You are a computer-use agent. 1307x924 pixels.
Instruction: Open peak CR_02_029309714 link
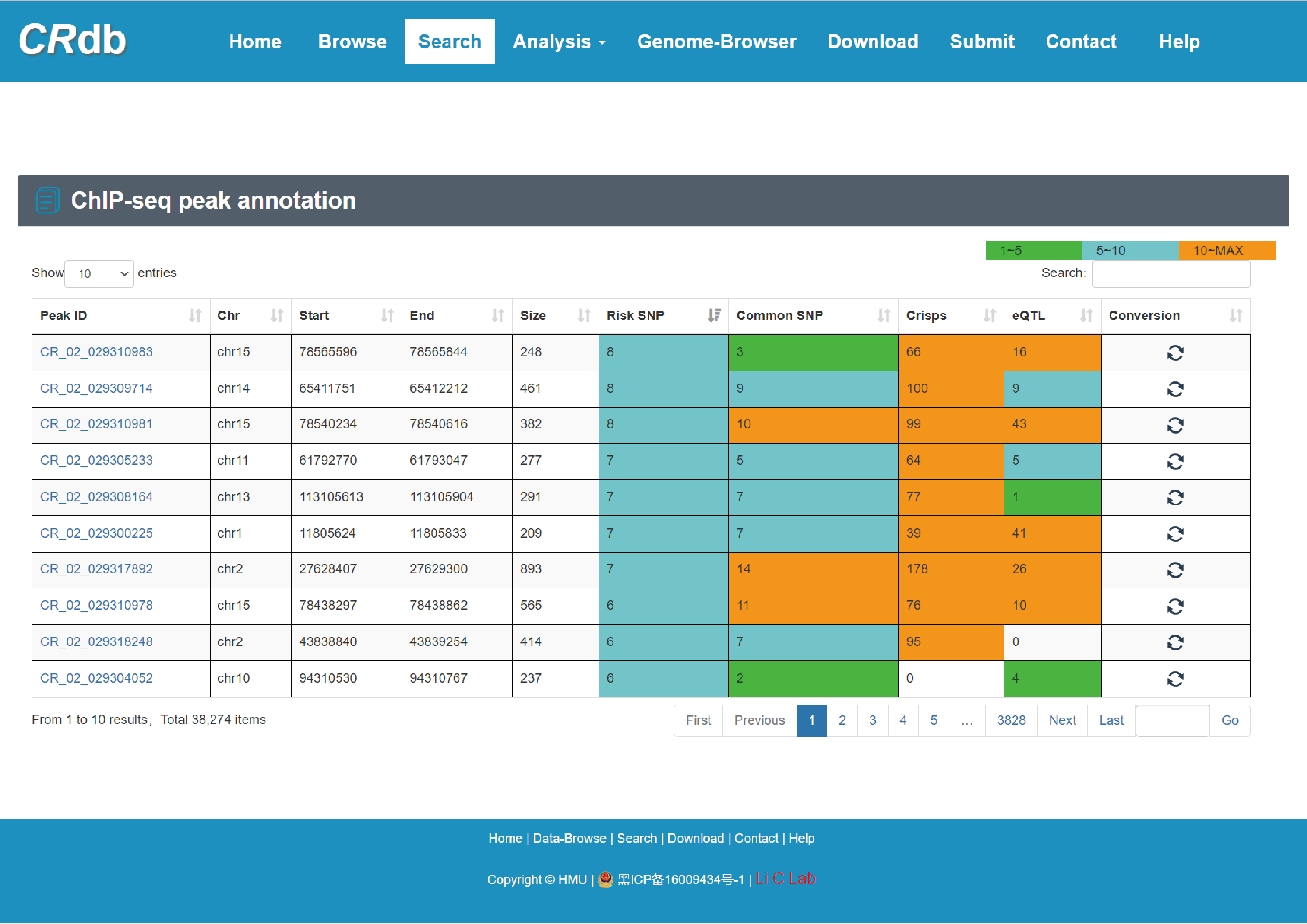pos(96,388)
